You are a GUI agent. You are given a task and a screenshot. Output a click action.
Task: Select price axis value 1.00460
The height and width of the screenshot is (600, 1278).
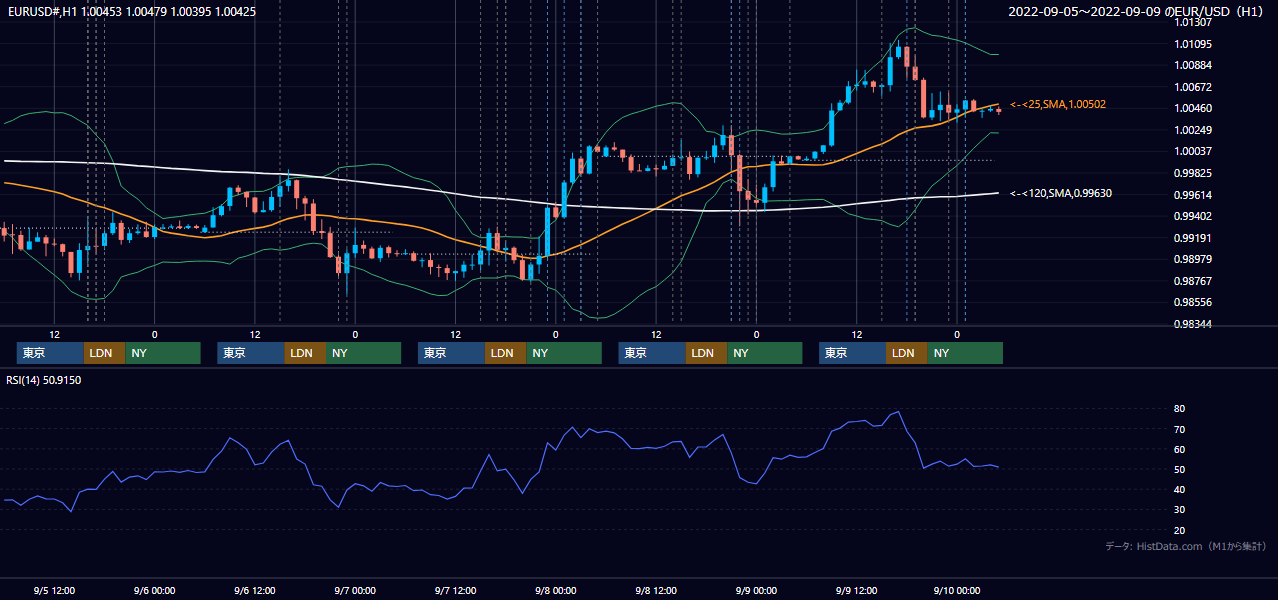point(1193,108)
